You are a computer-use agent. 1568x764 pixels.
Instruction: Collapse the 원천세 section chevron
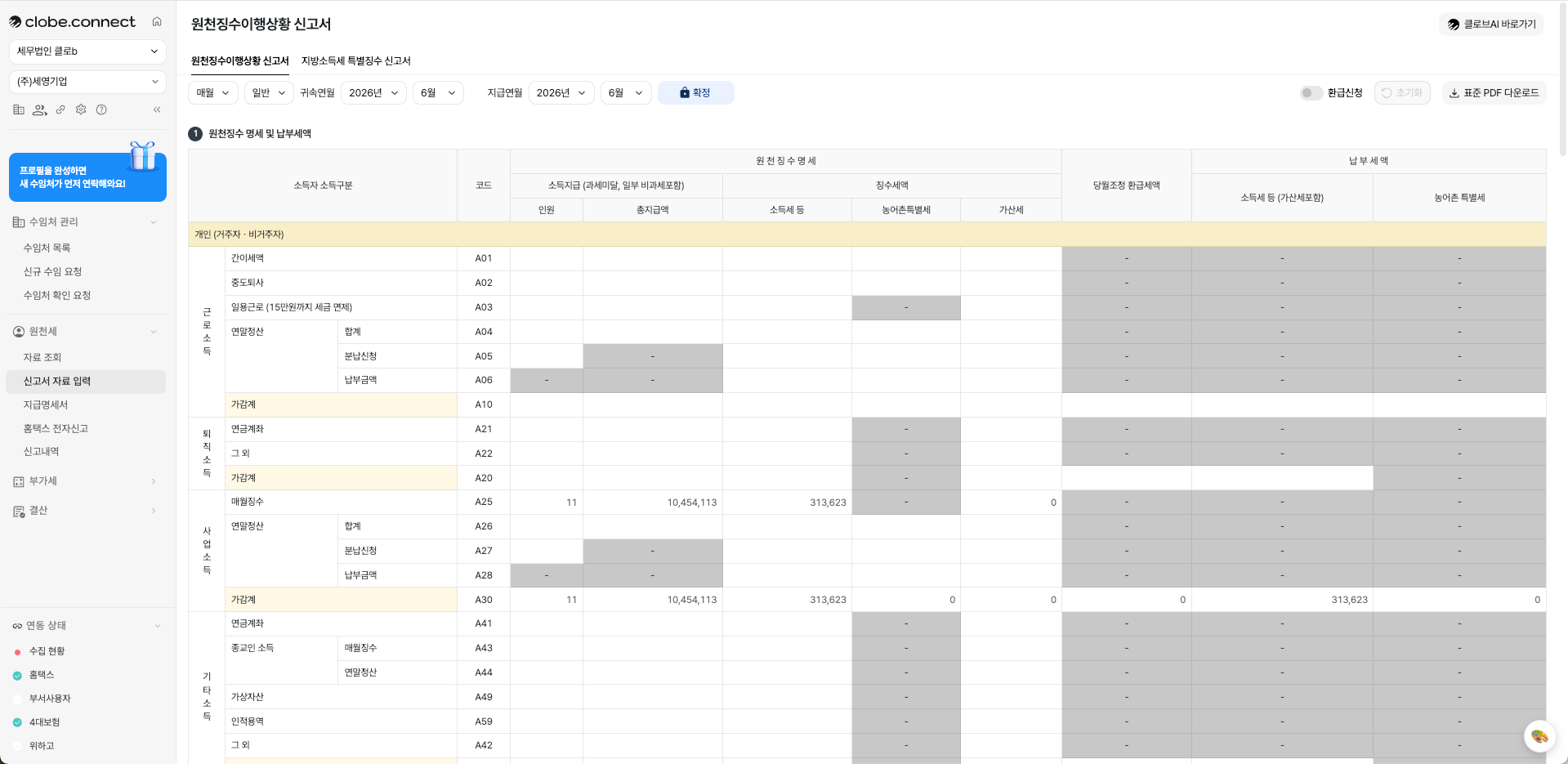click(154, 332)
